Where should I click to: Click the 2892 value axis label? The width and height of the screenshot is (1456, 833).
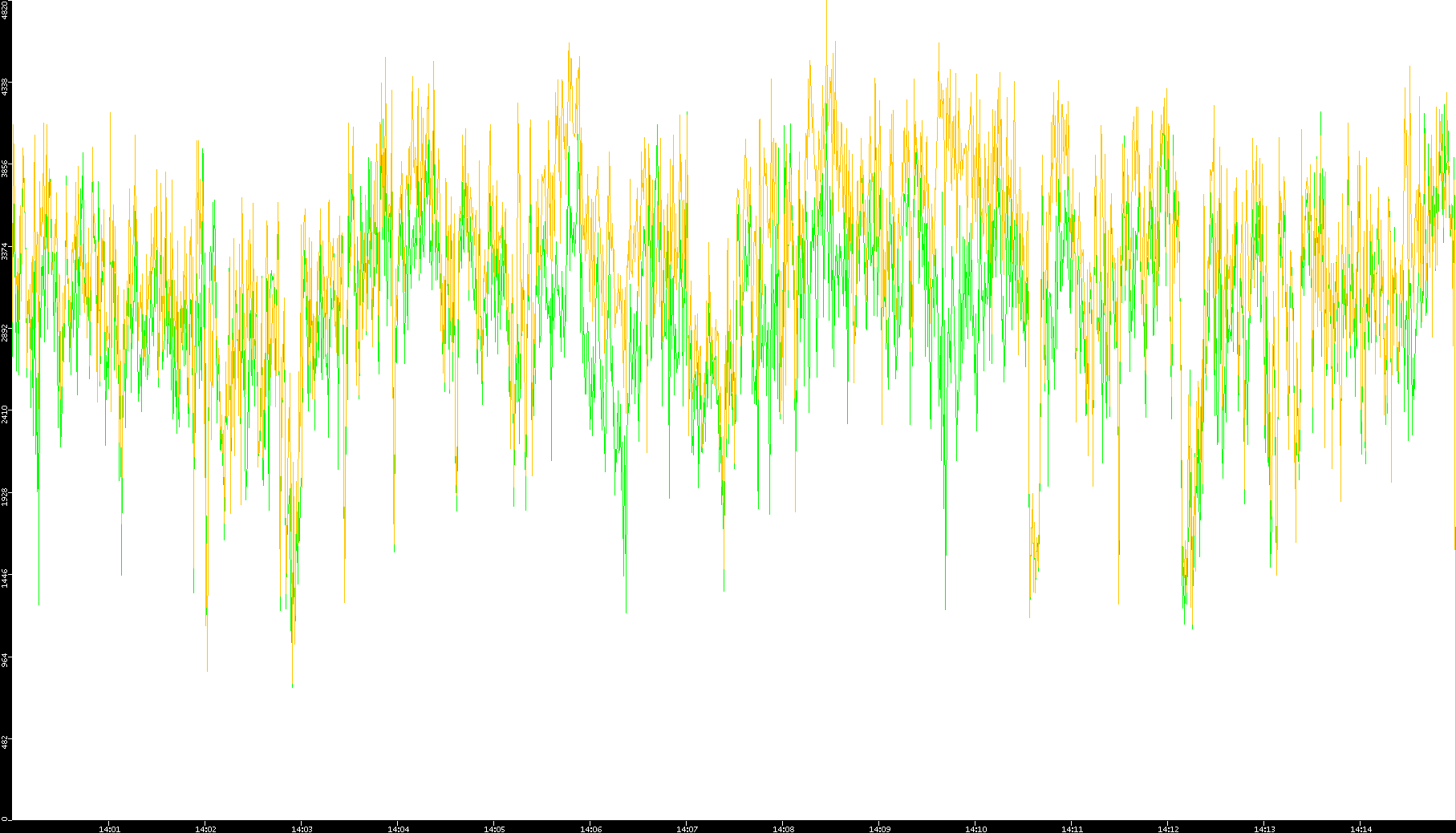(5, 333)
